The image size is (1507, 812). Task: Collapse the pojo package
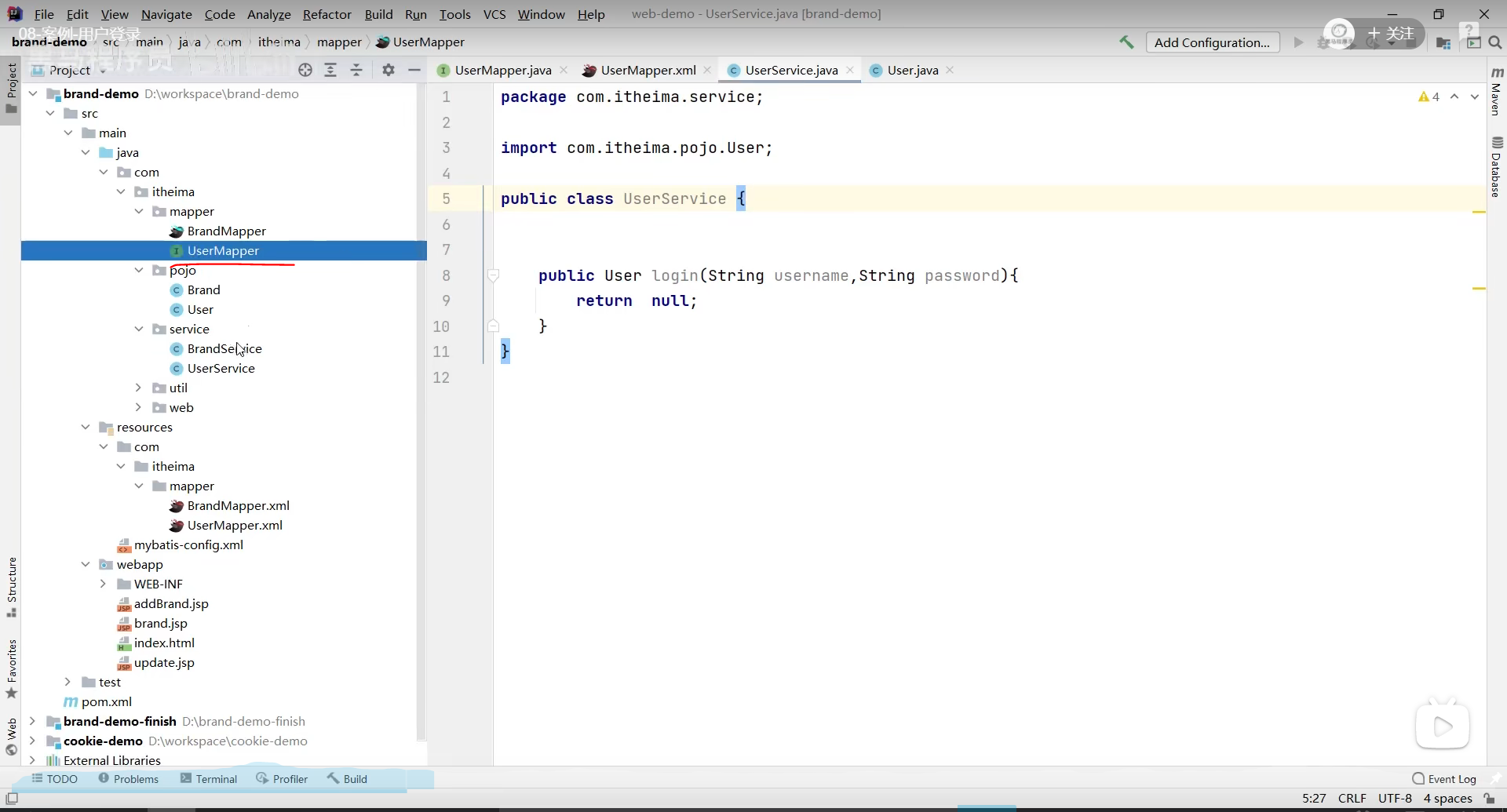138,270
